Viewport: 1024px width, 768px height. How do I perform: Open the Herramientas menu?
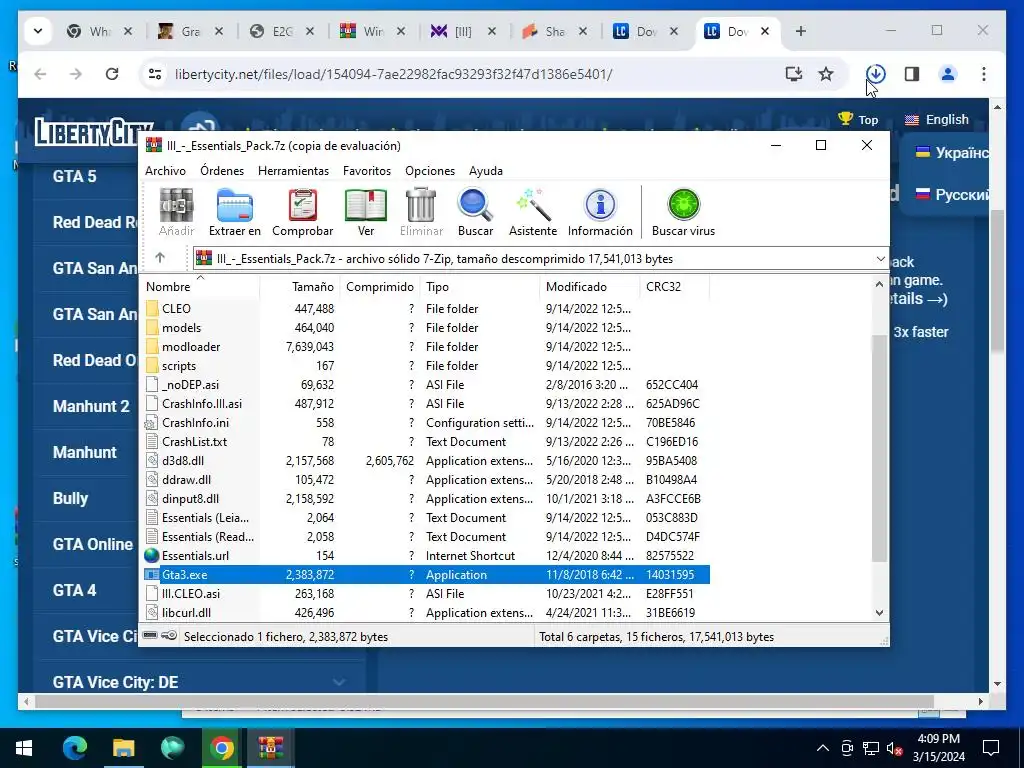pyautogui.click(x=293, y=170)
